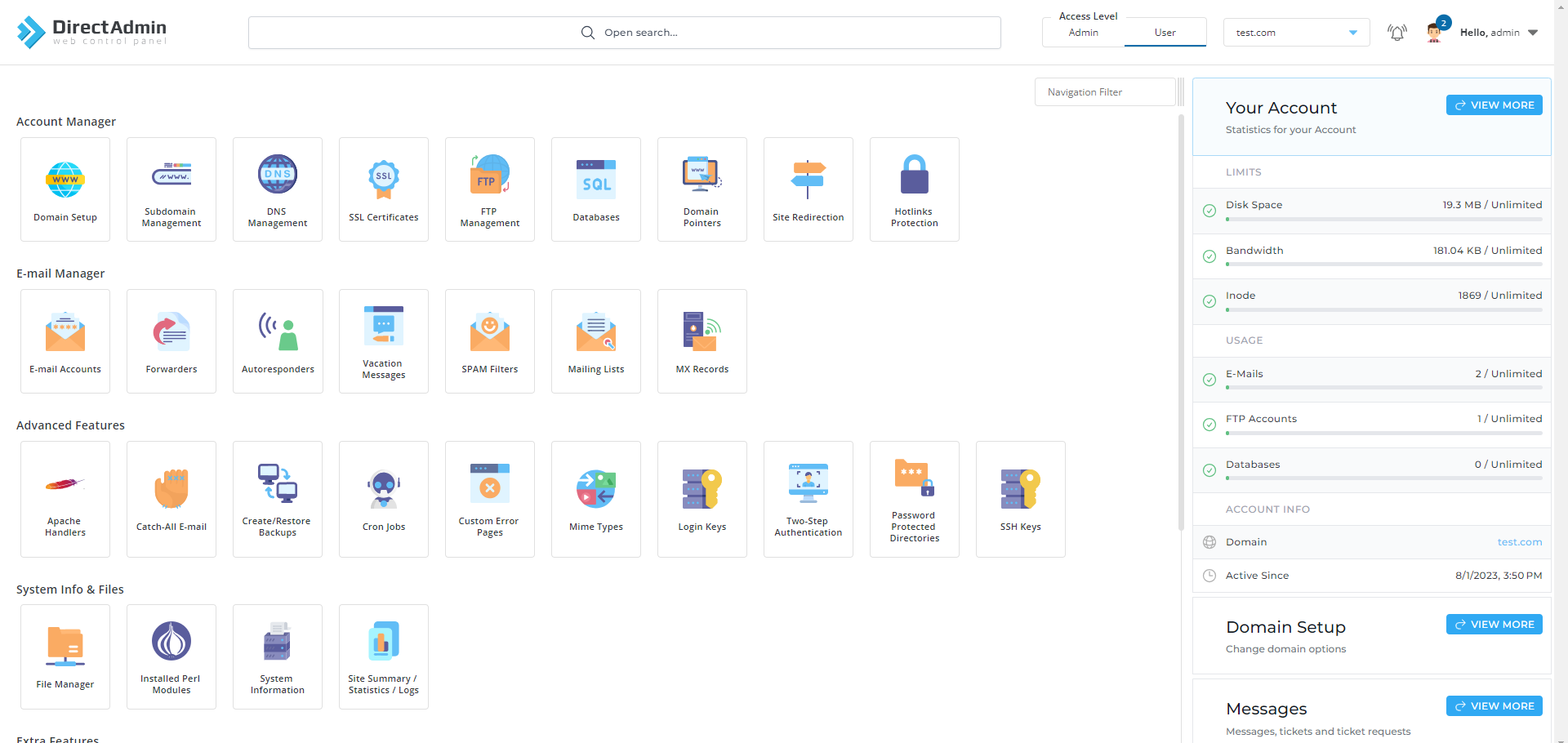Image resolution: width=1568 pixels, height=743 pixels.
Task: Switch access level to Admin
Action: tap(1084, 33)
